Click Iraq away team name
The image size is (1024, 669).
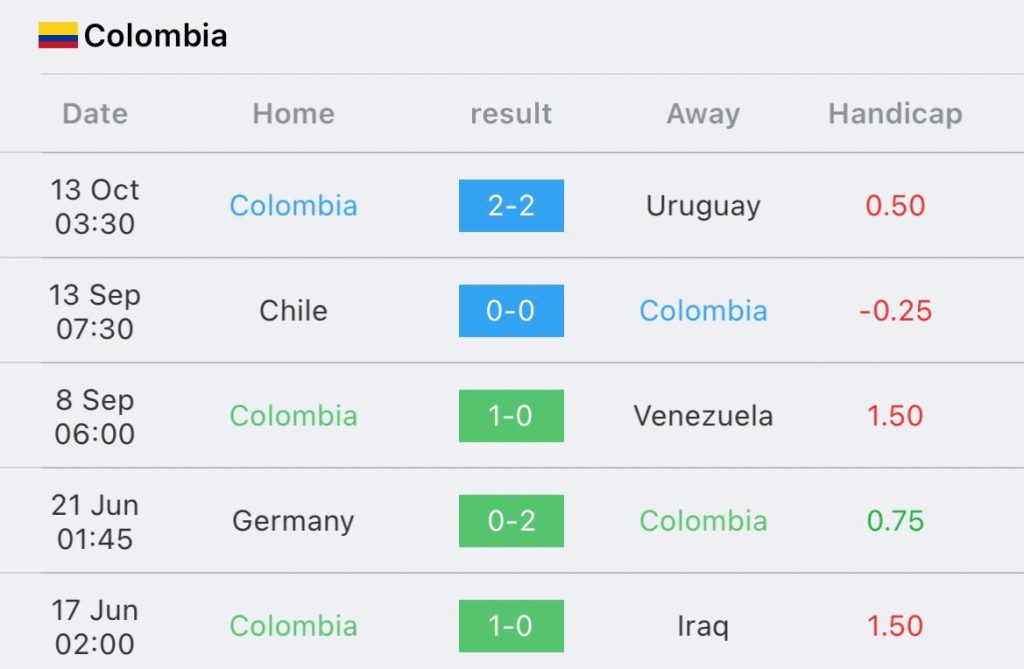[x=703, y=627]
